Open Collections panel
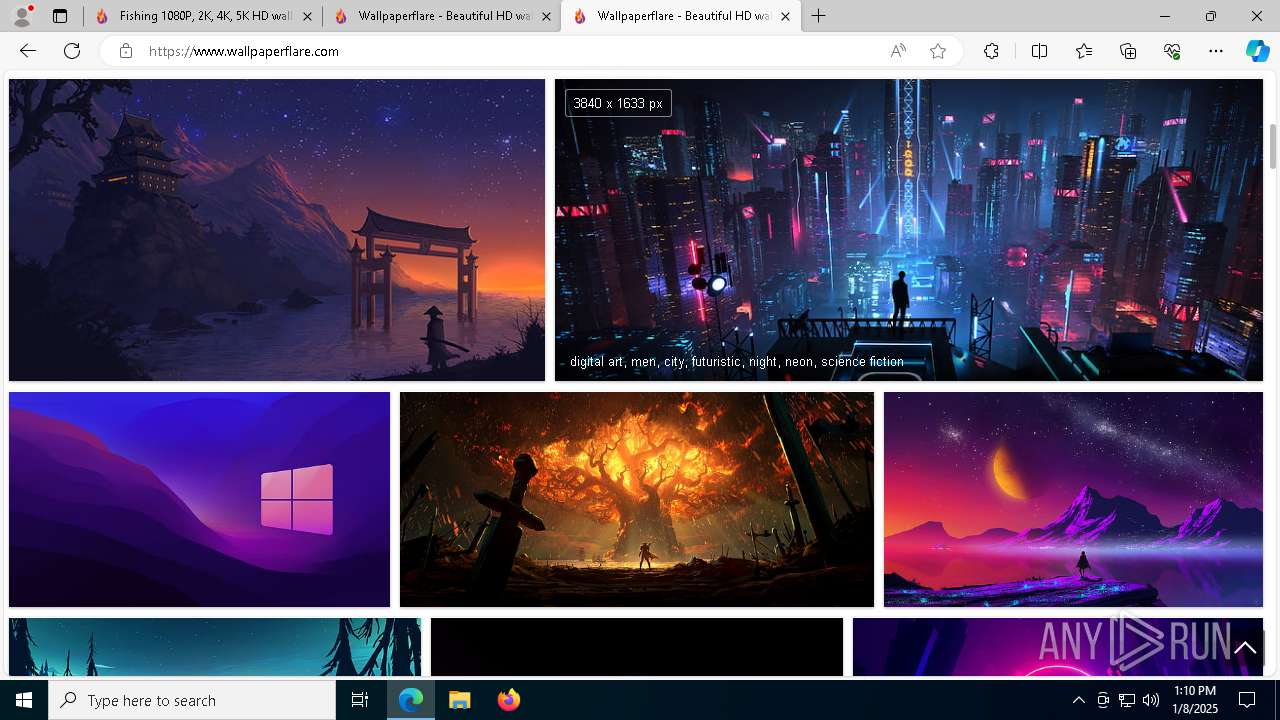 coord(1128,51)
